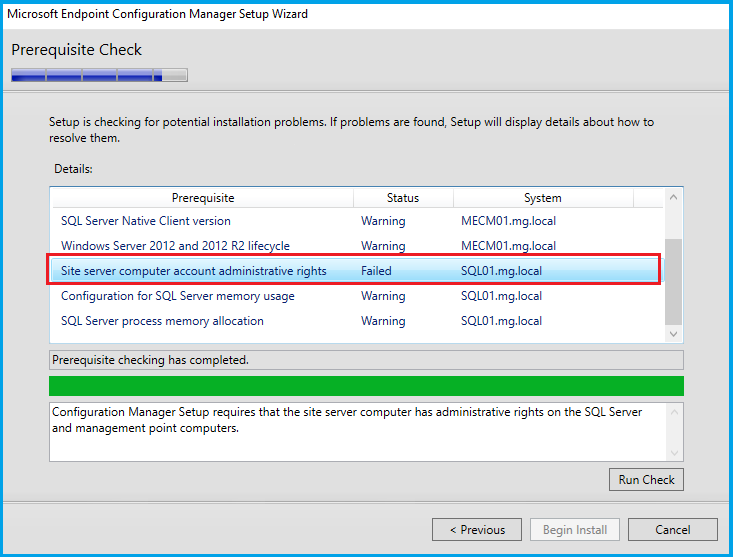The height and width of the screenshot is (557, 733).
Task: Click the prerequisite list scrollbar thumb
Action: [x=674, y=280]
